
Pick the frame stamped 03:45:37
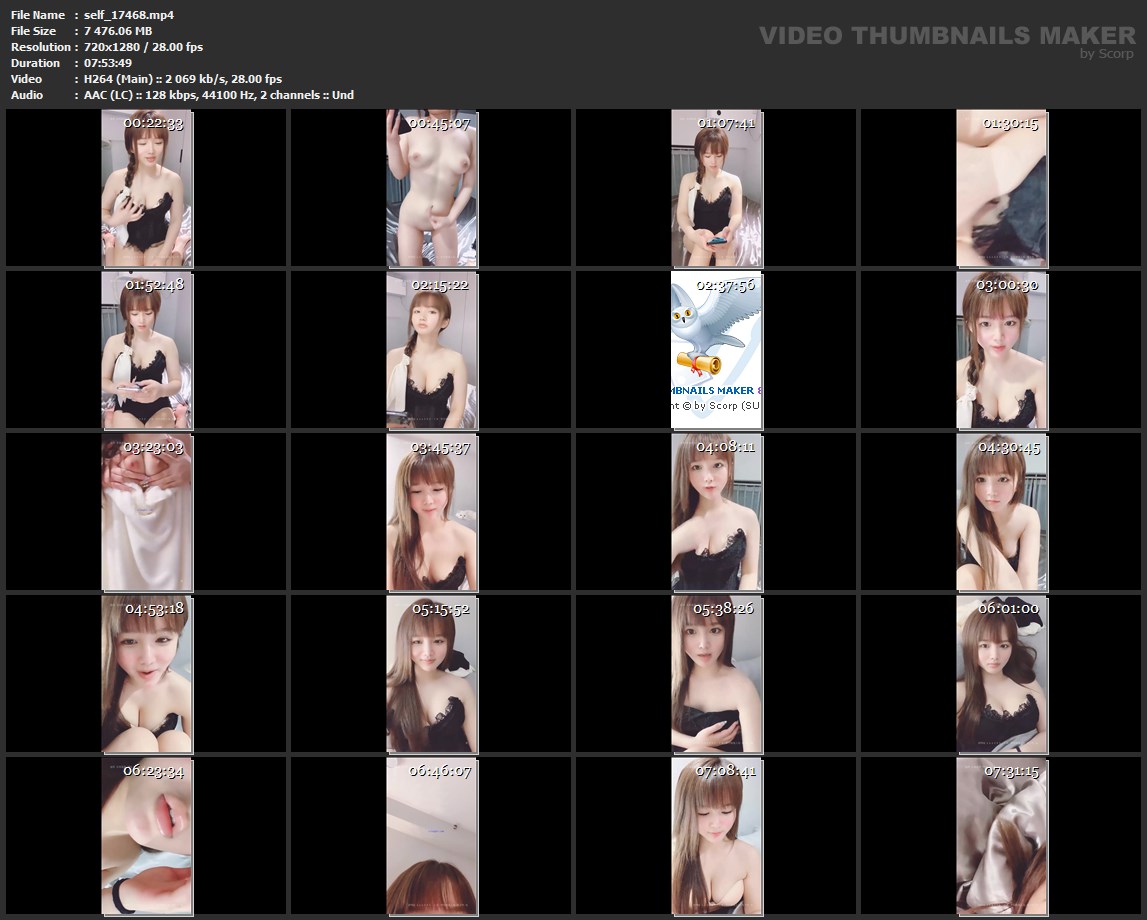432,512
